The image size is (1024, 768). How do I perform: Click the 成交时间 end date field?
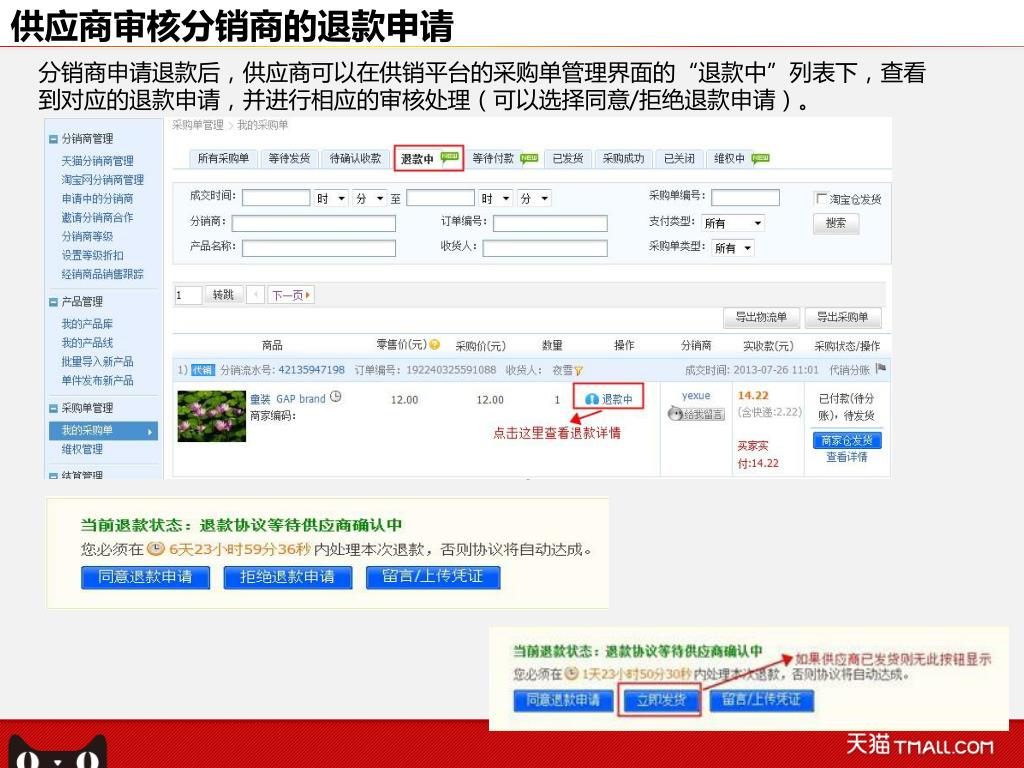440,198
